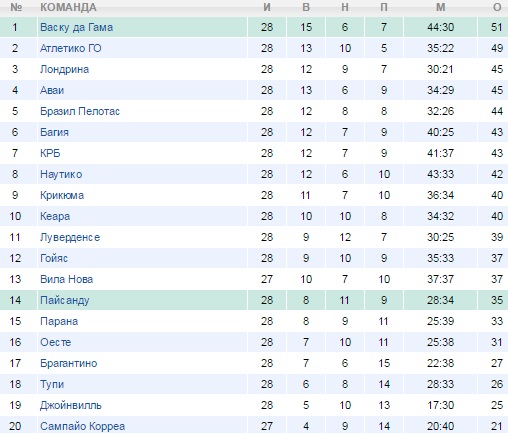Open the Багия team link
Viewport: 508px width, 433px height.
[x=54, y=132]
